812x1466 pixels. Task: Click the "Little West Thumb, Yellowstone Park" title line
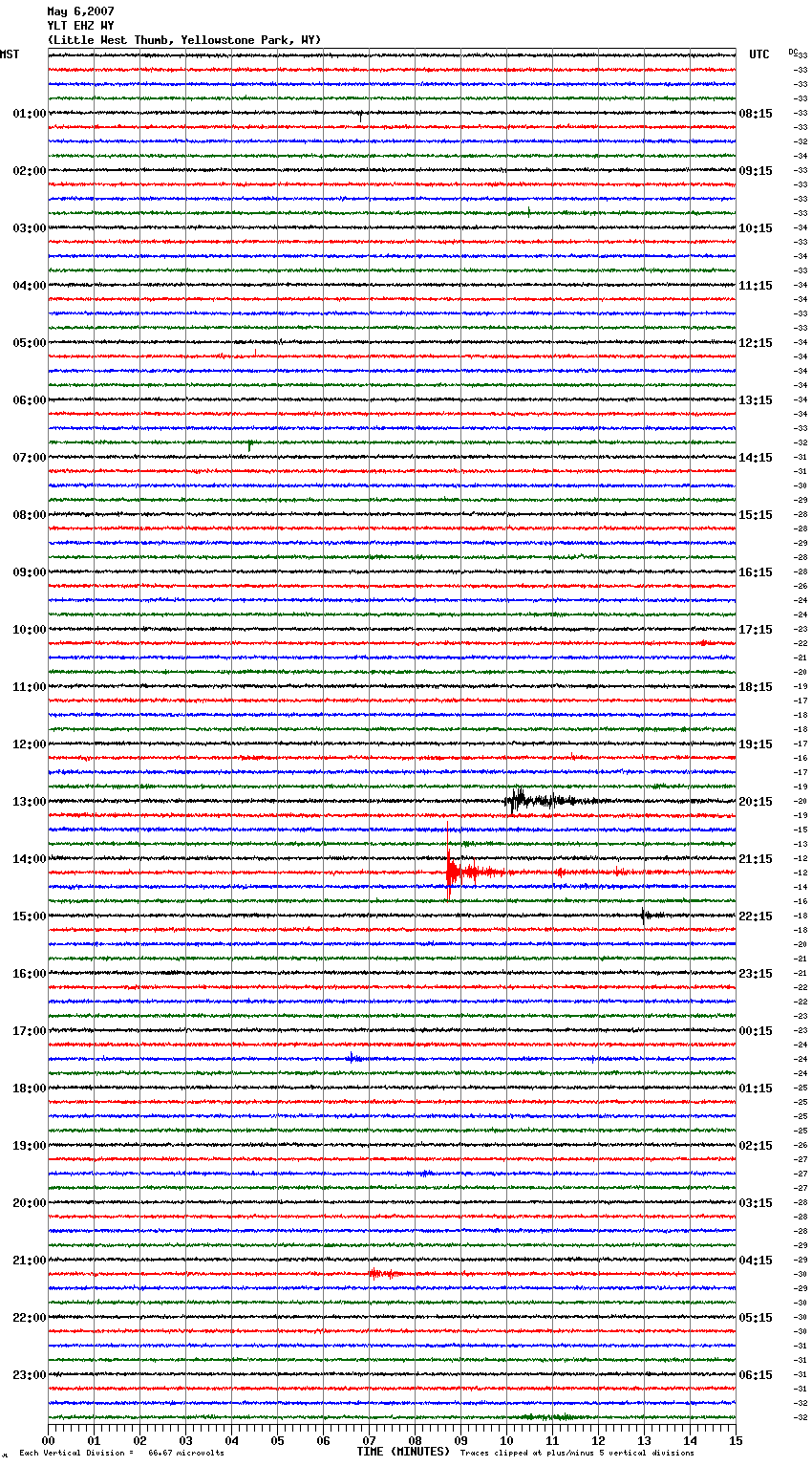tap(184, 40)
